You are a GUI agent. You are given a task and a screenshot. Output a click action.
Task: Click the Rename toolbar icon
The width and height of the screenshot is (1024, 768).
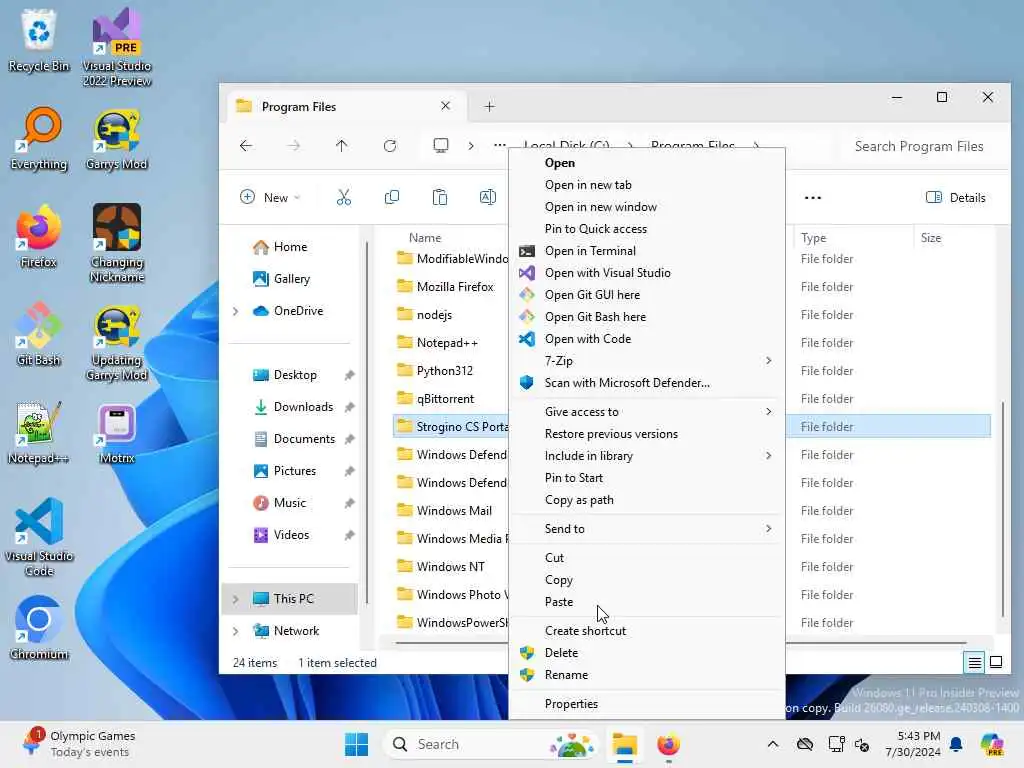(487, 197)
